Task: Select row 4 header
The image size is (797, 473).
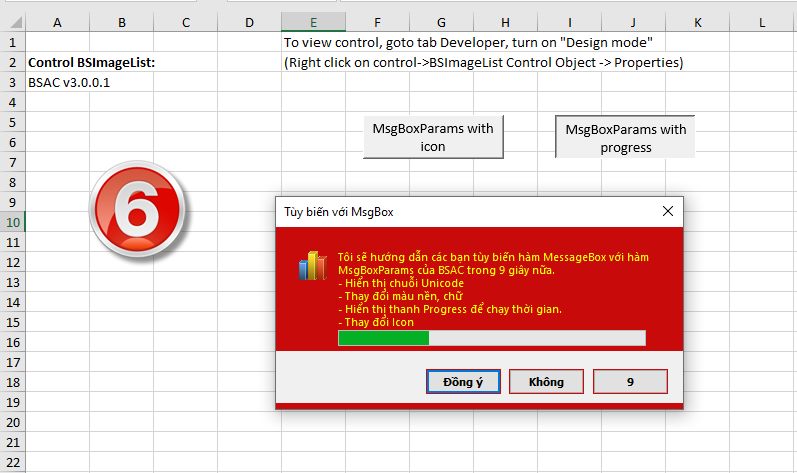Action: [x=13, y=102]
